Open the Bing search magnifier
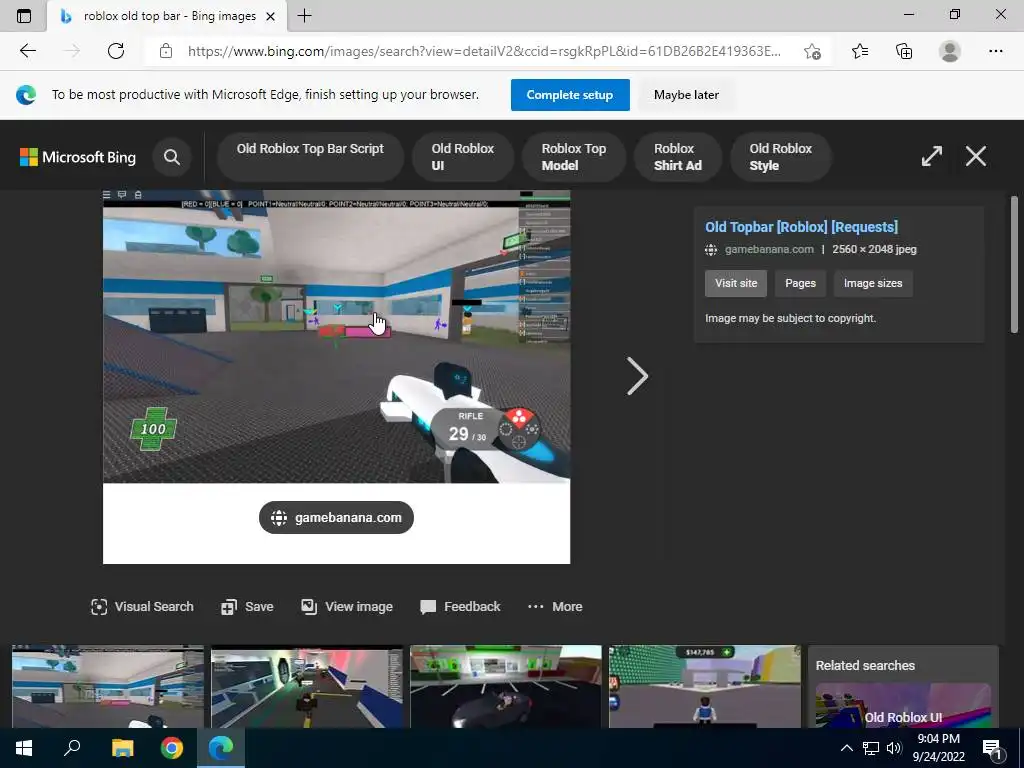 (x=172, y=157)
